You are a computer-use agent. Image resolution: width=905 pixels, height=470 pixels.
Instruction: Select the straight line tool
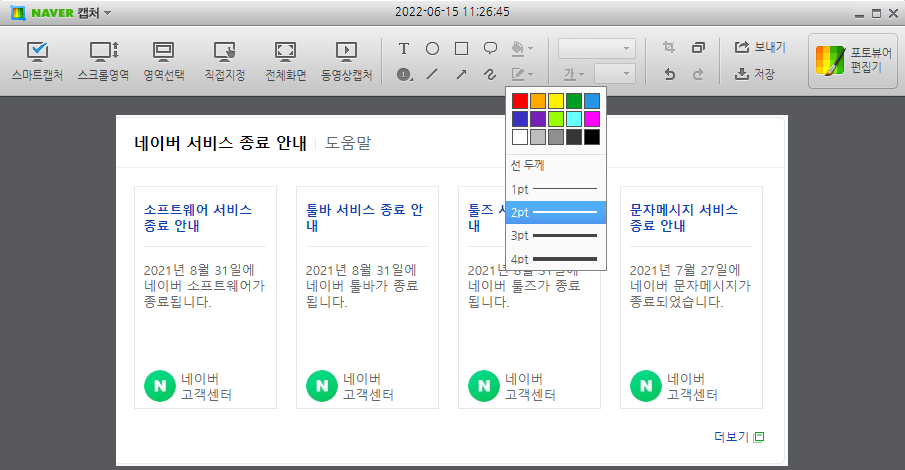pos(432,74)
